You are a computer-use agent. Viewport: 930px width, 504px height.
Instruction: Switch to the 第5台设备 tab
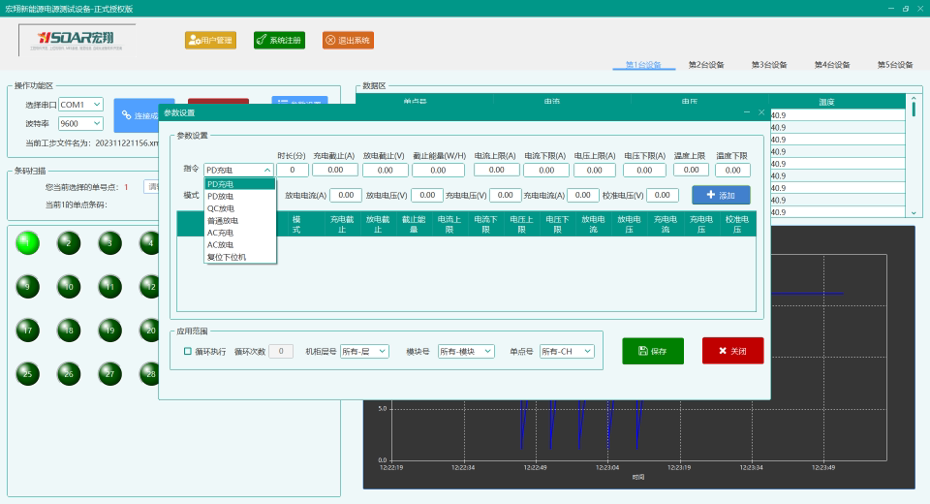tap(895, 65)
